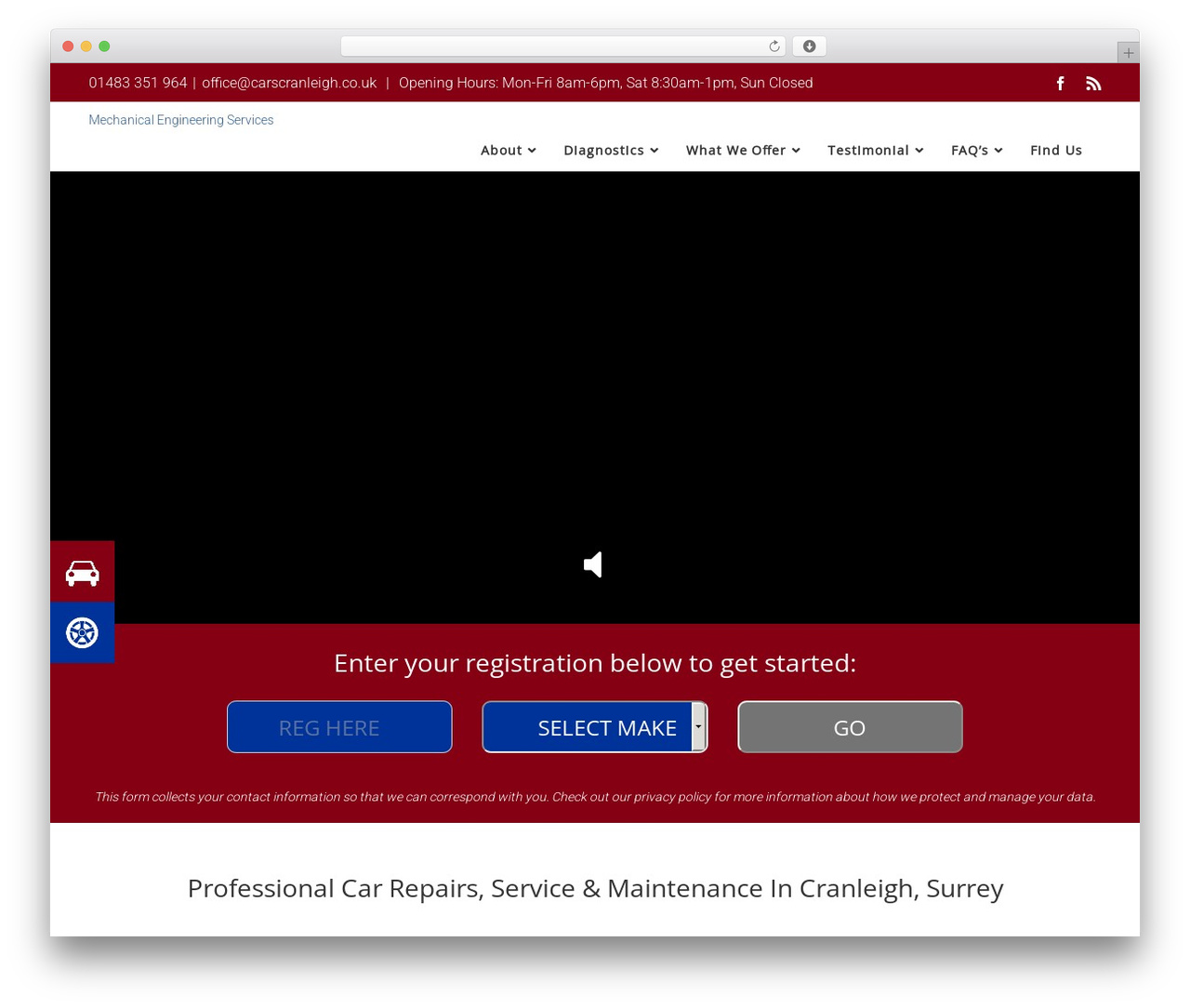Click the red car sidebar icon
Screen dimensions: 1190x1008
[83, 572]
